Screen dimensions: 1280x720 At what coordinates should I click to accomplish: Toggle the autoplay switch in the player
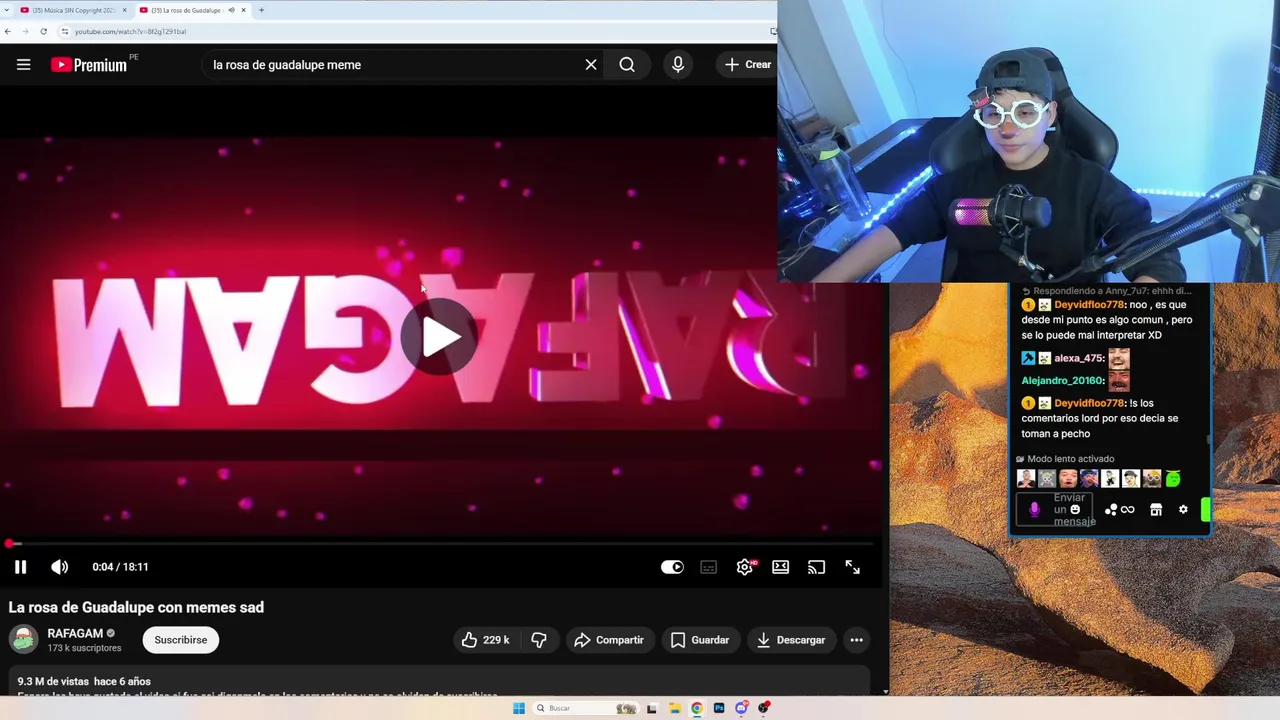pyautogui.click(x=672, y=567)
